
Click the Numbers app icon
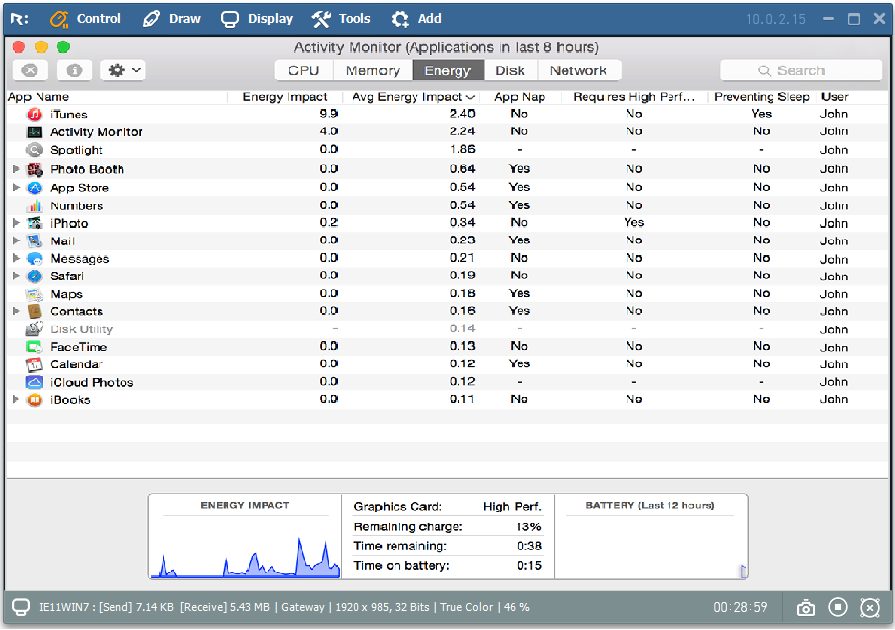35,205
